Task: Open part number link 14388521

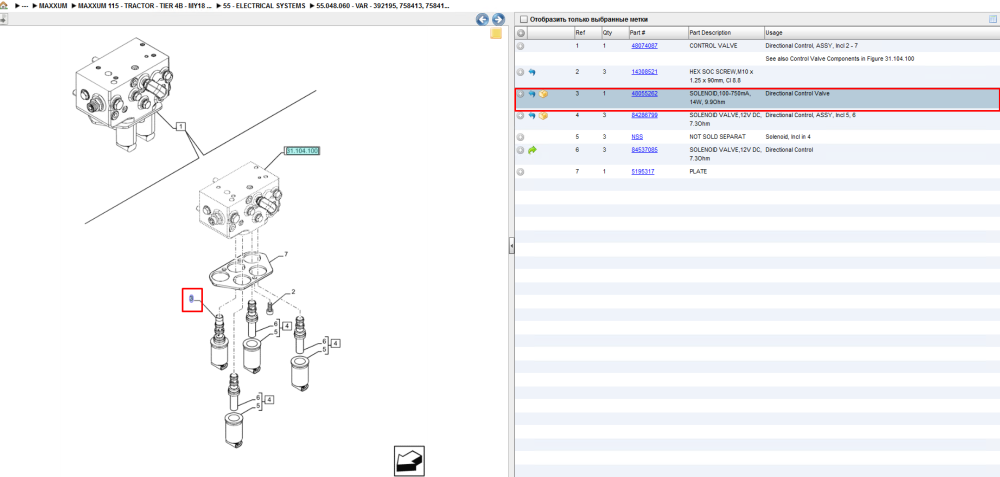Action: click(x=644, y=72)
